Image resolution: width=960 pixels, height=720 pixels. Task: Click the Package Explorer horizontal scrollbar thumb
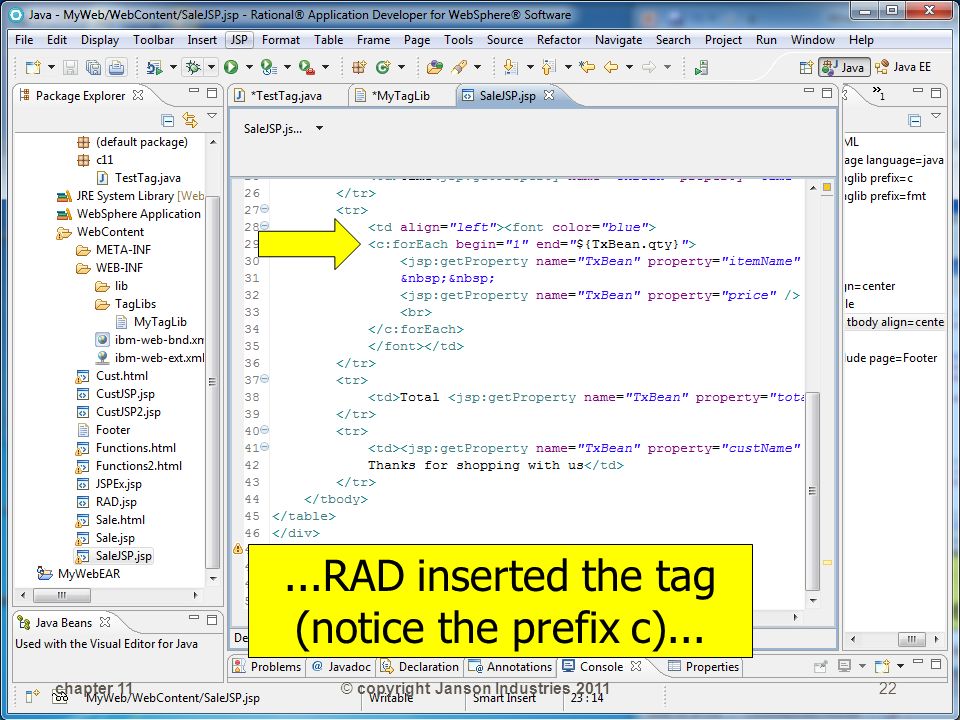coord(61,595)
